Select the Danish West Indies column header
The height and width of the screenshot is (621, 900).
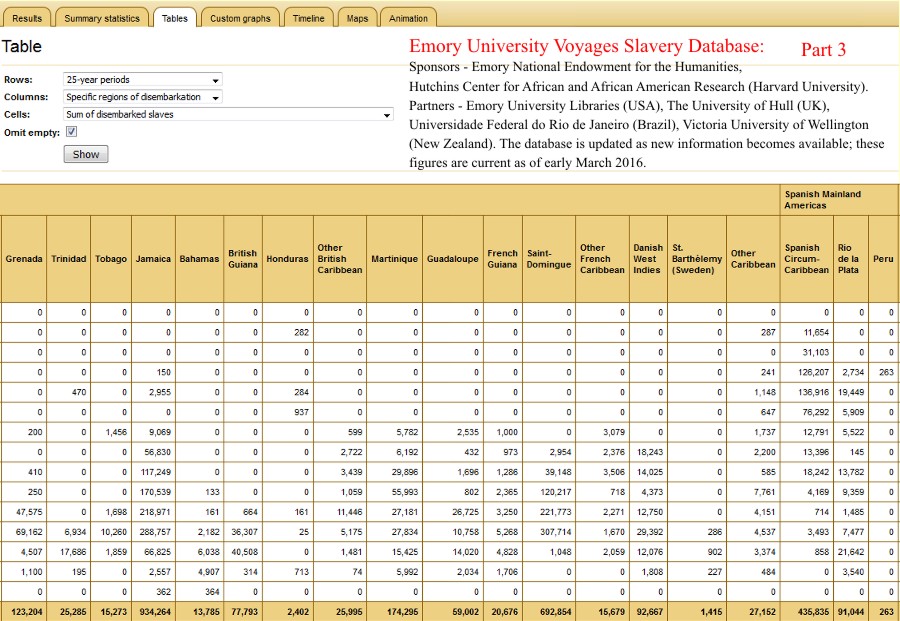[x=647, y=259]
